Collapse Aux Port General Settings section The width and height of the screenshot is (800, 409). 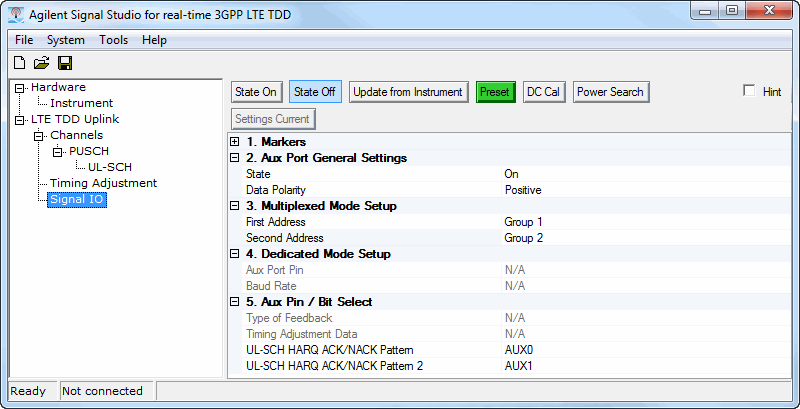tap(235, 158)
